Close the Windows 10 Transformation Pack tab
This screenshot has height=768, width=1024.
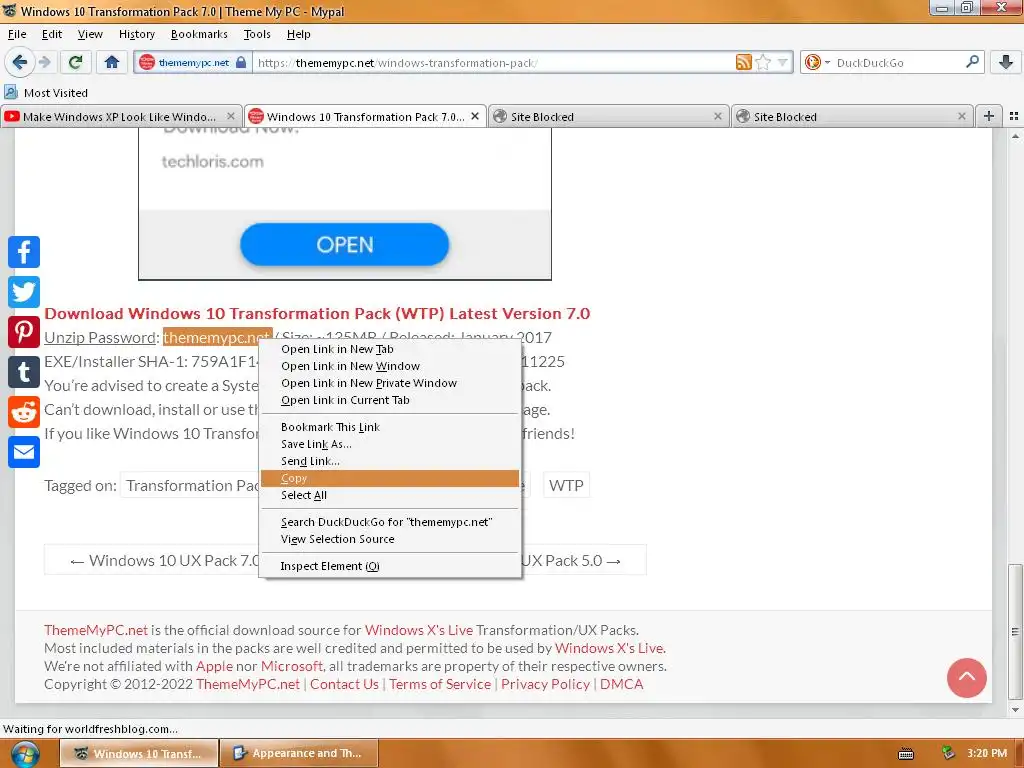click(x=475, y=116)
